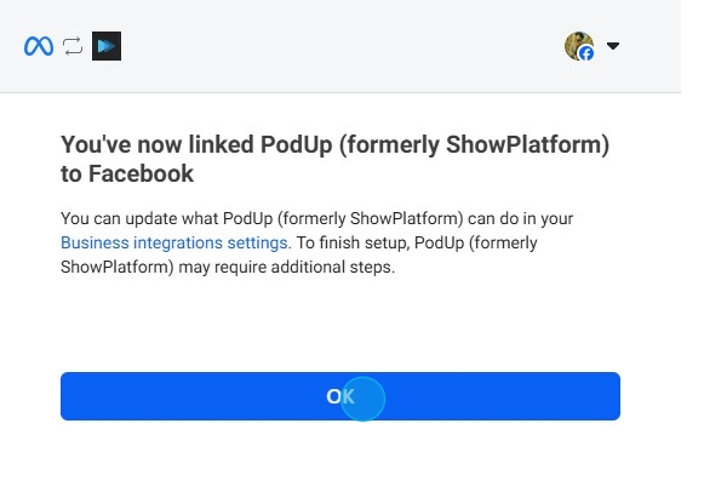This screenshot has height=492, width=727.
Task: Click blank white space below the OK button
Action: (340, 456)
